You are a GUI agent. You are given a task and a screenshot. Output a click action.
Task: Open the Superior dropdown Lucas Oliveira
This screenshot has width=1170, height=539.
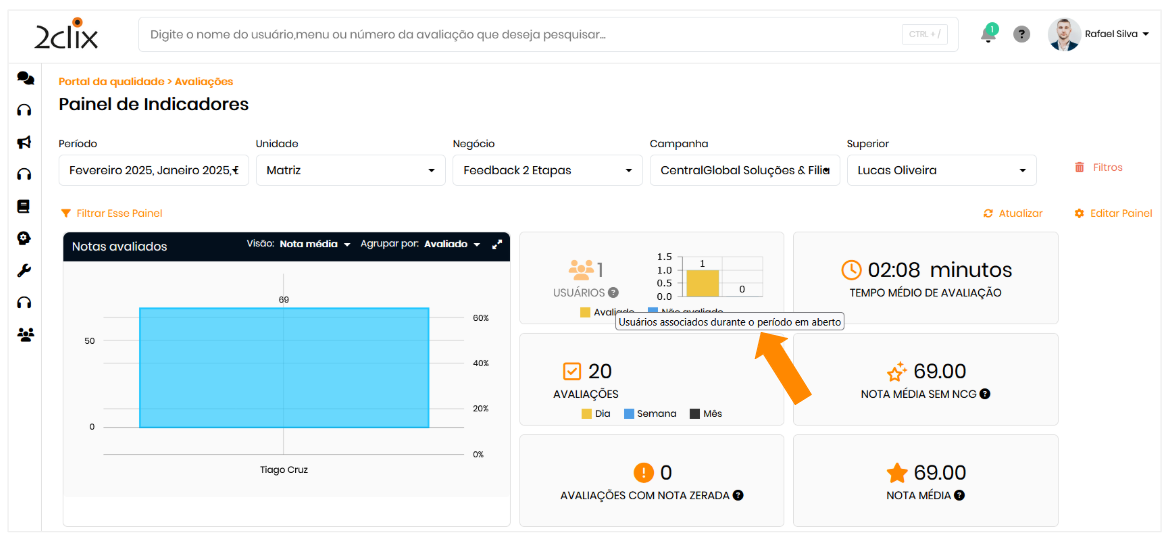(939, 170)
